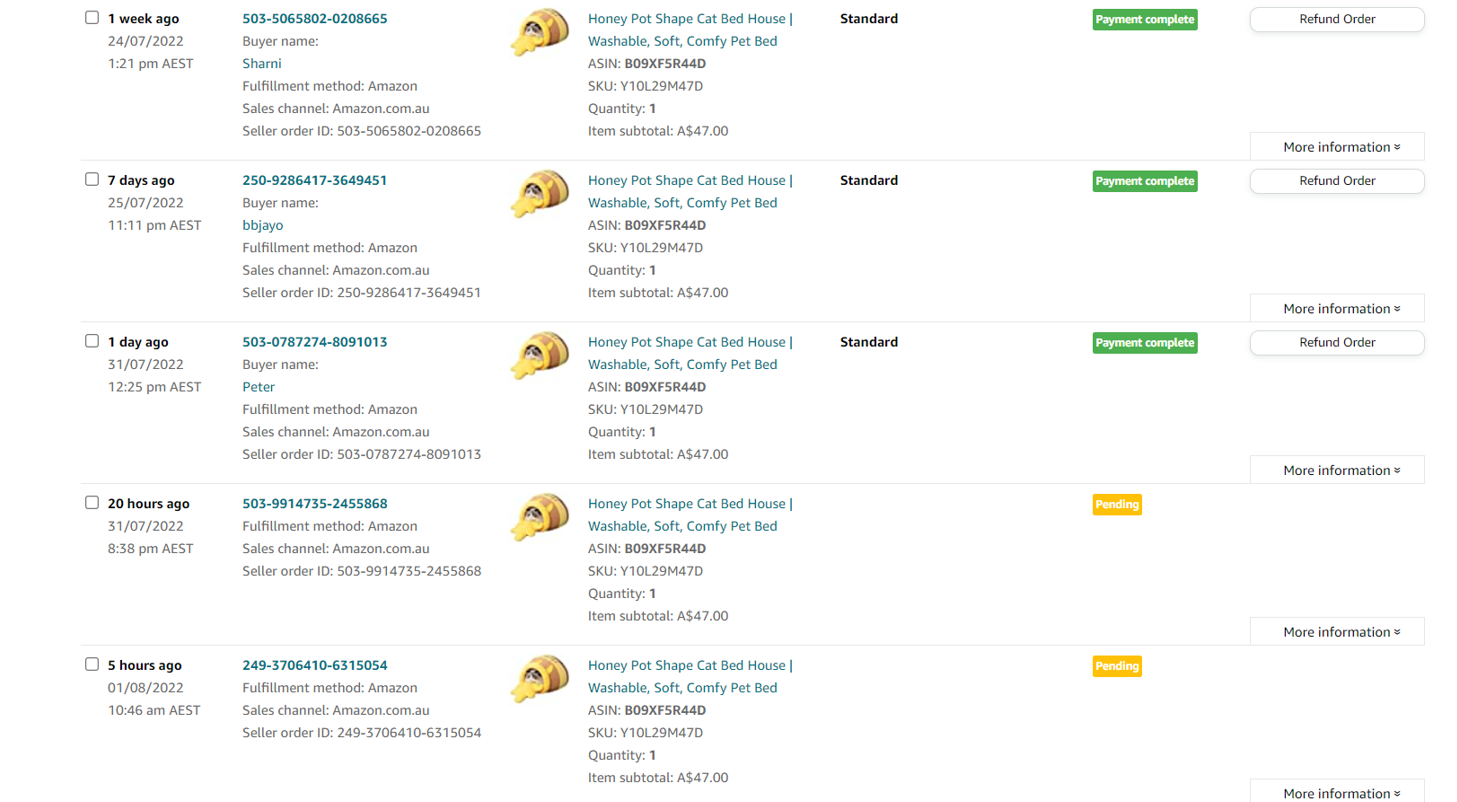Open order ID 250-9286417-3649451 link
The height and width of the screenshot is (802, 1457).
click(x=314, y=181)
